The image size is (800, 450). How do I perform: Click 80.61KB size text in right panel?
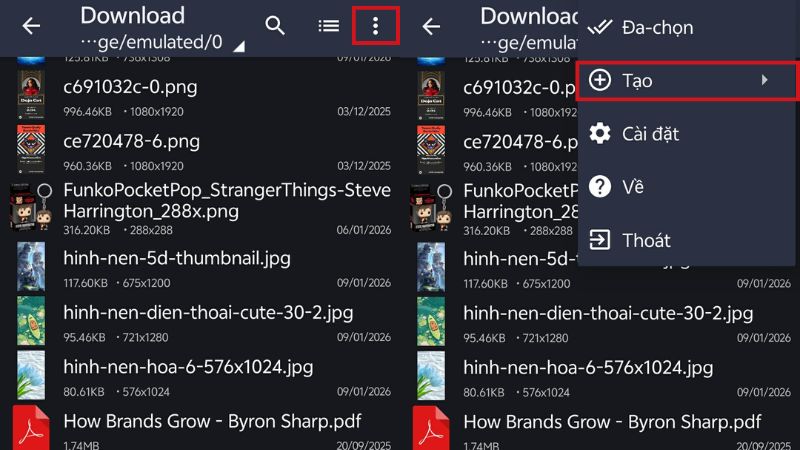[484, 392]
